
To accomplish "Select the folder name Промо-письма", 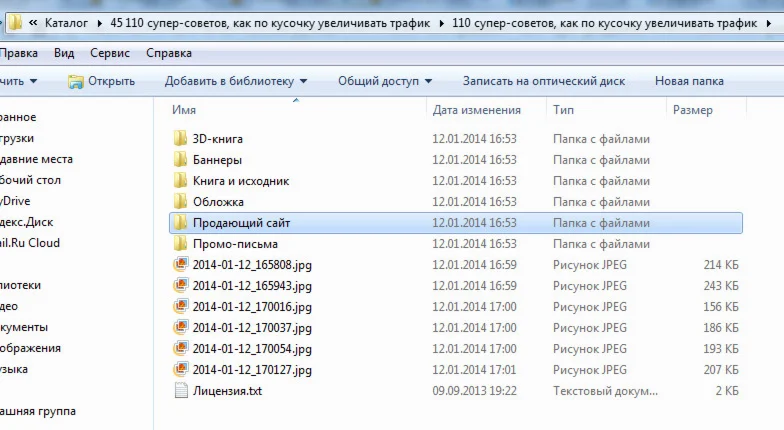I will coord(236,244).
